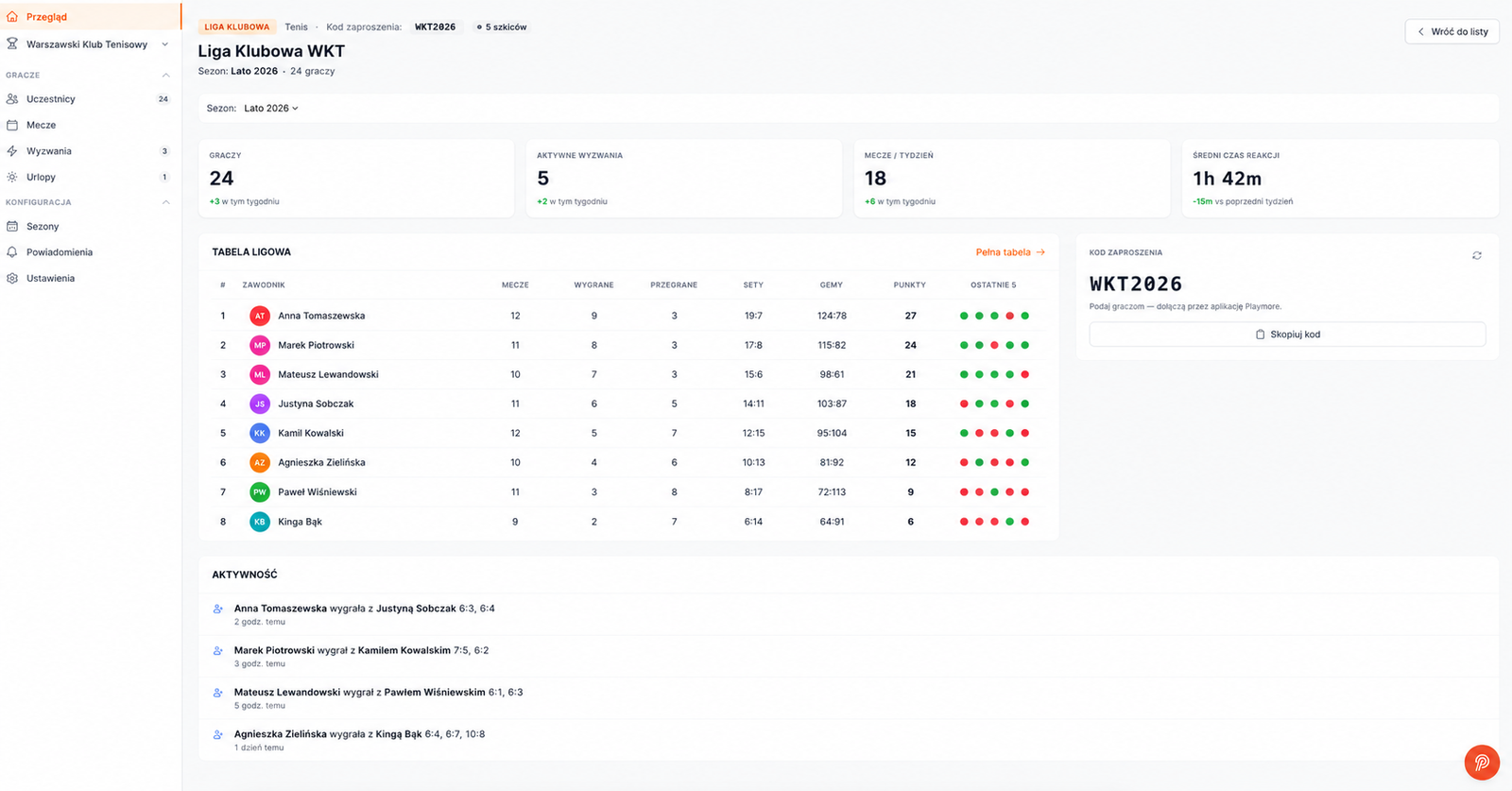Click the Powiadomienia bell icon

[x=12, y=252]
